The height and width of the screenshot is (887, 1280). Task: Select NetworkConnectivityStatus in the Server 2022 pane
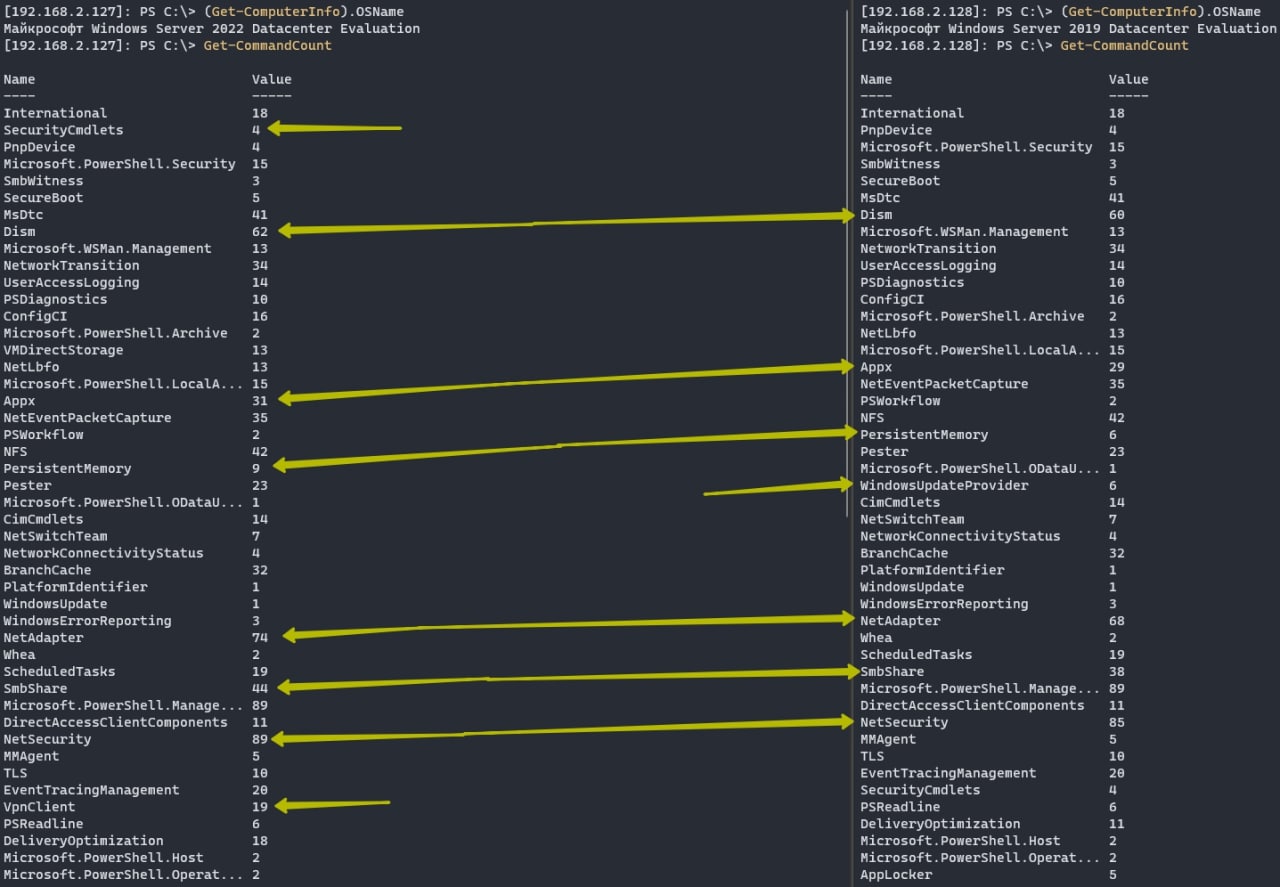104,554
